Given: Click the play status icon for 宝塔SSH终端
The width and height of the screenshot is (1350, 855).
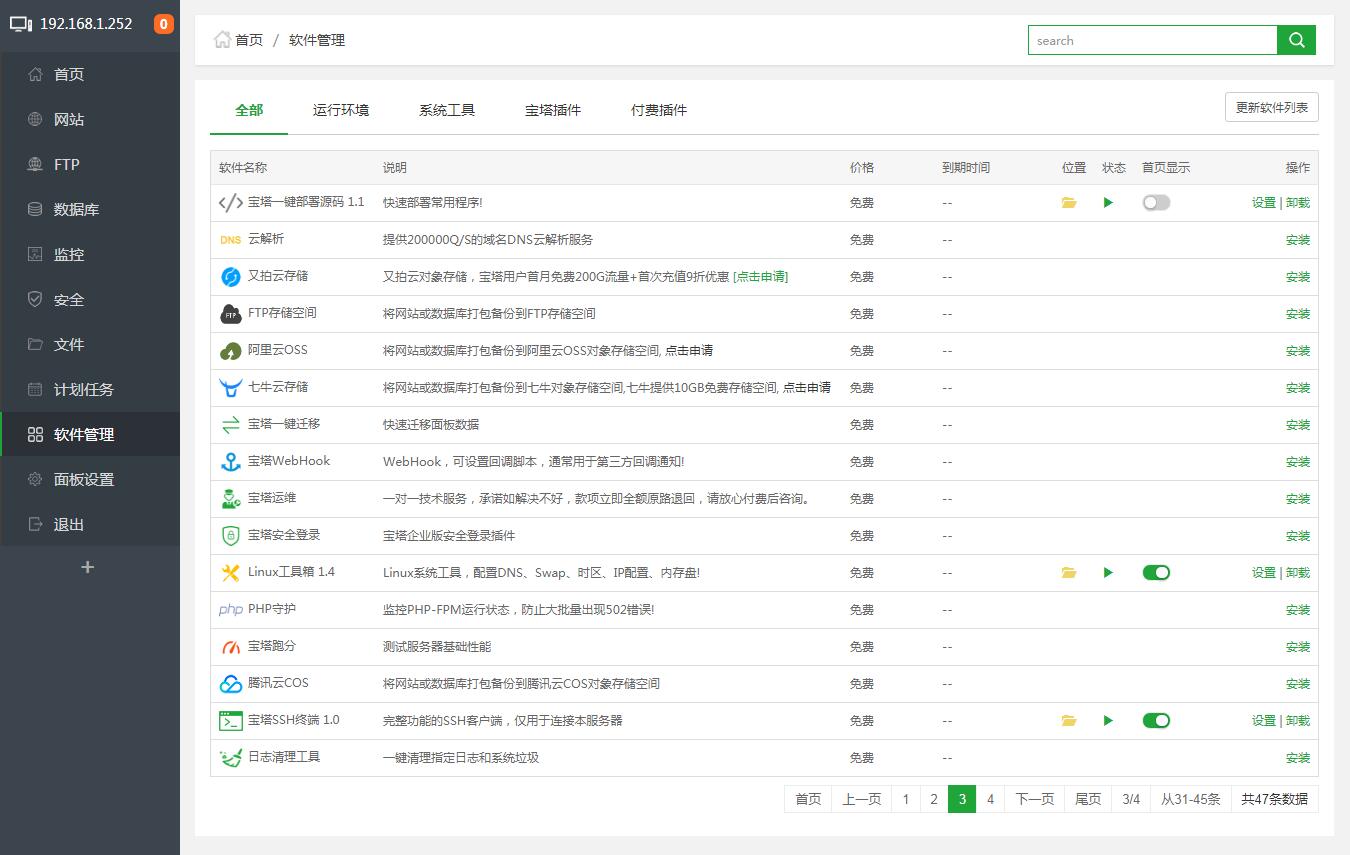Looking at the screenshot, I should pos(1108,721).
